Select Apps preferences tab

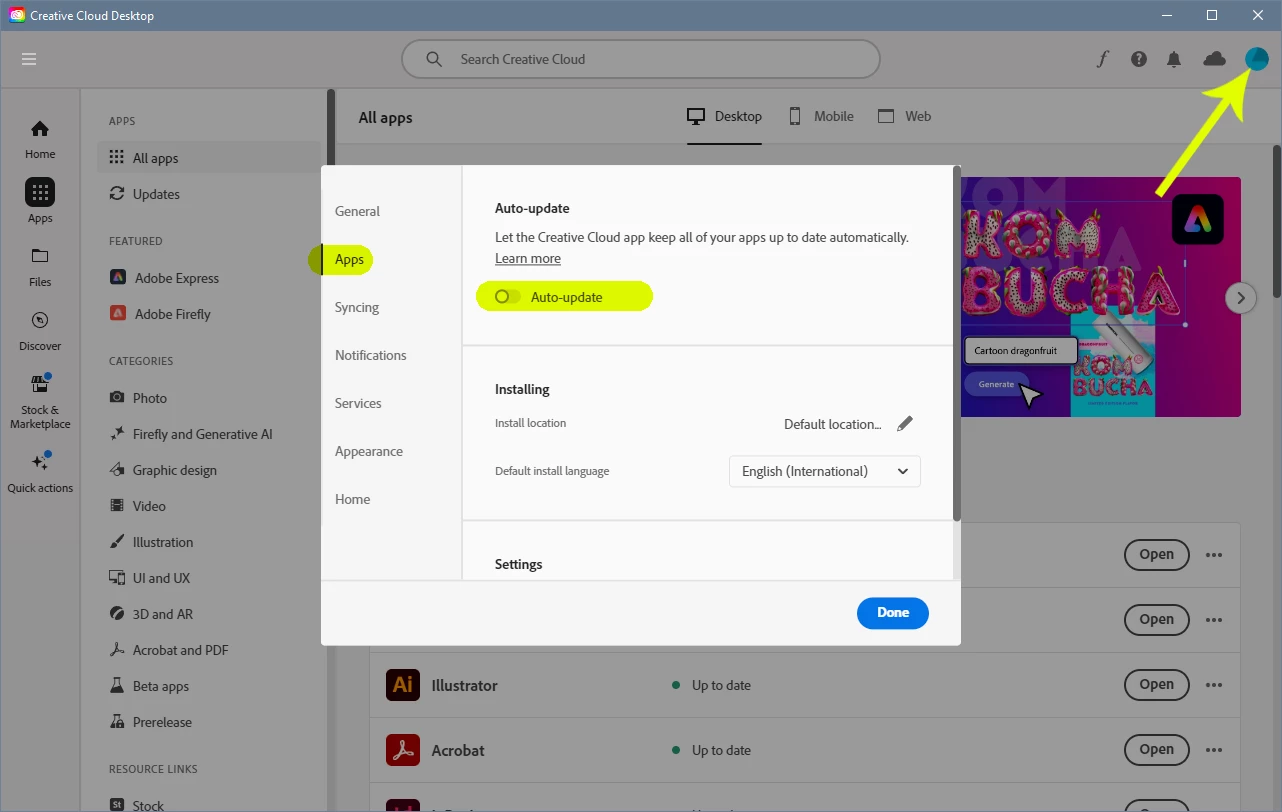349,259
